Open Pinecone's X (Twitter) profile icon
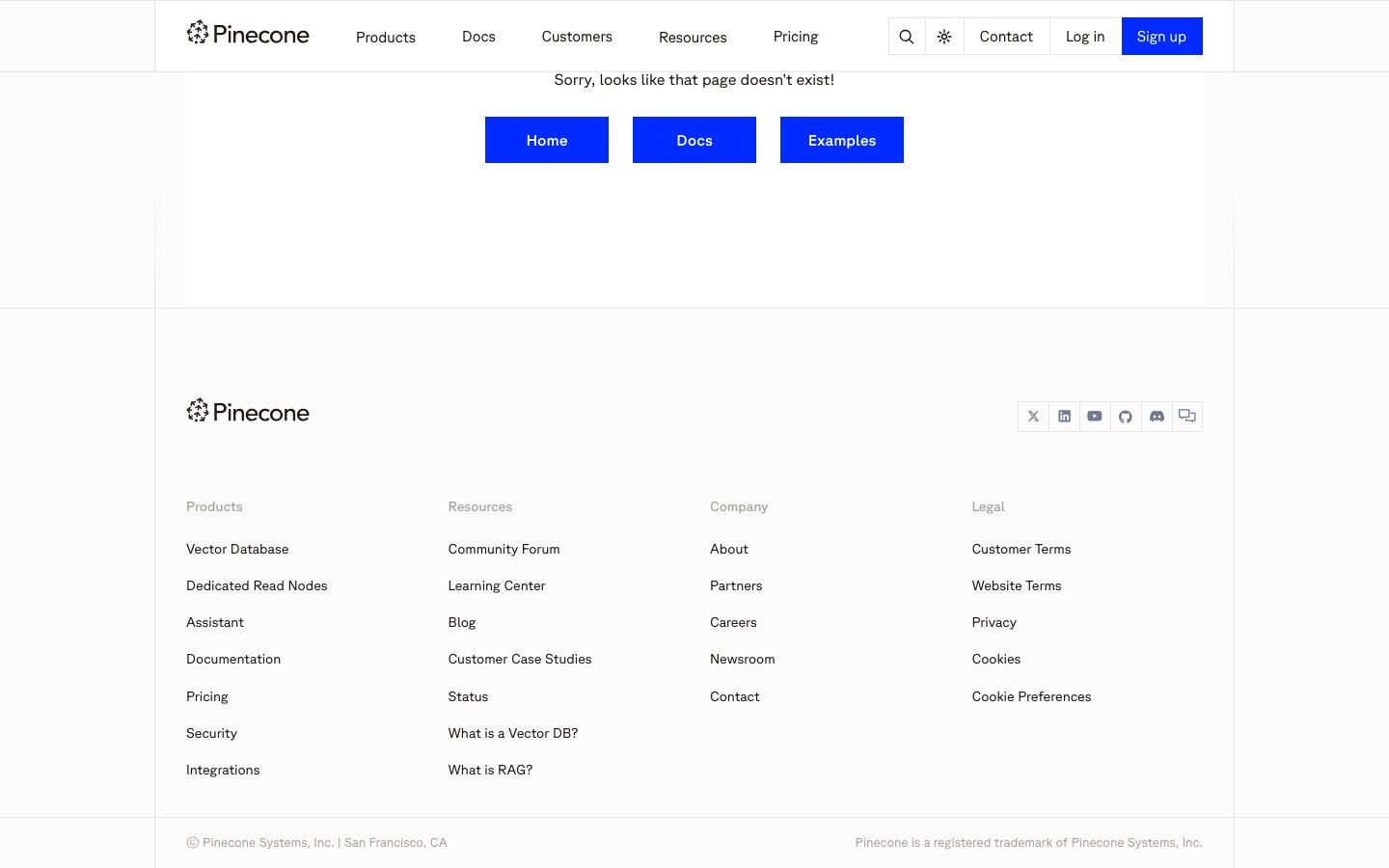This screenshot has height=868, width=1389. [1033, 417]
